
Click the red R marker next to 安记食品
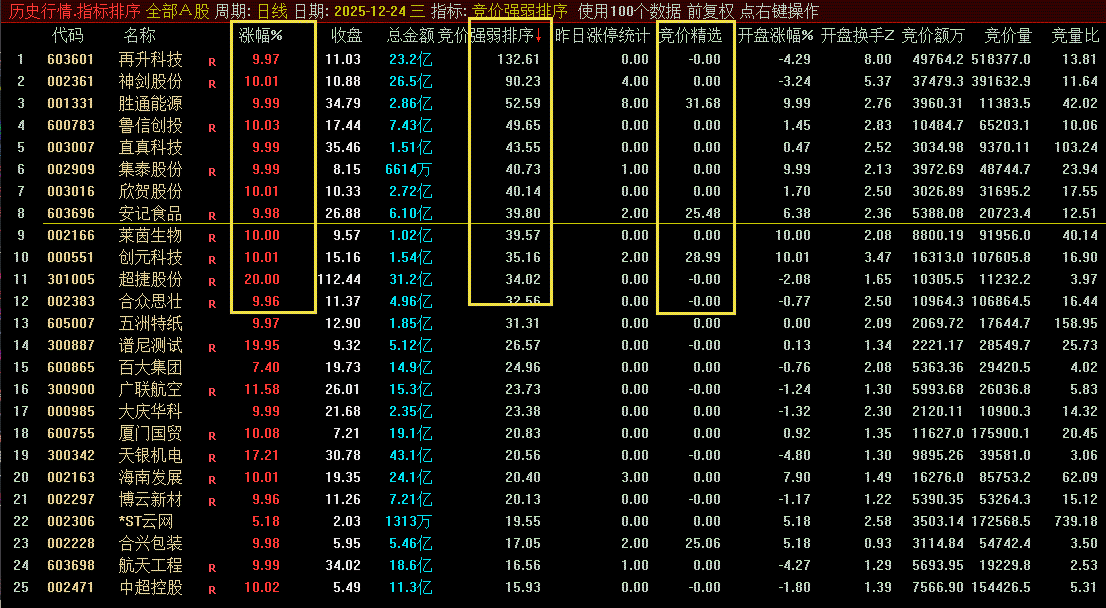pos(212,216)
